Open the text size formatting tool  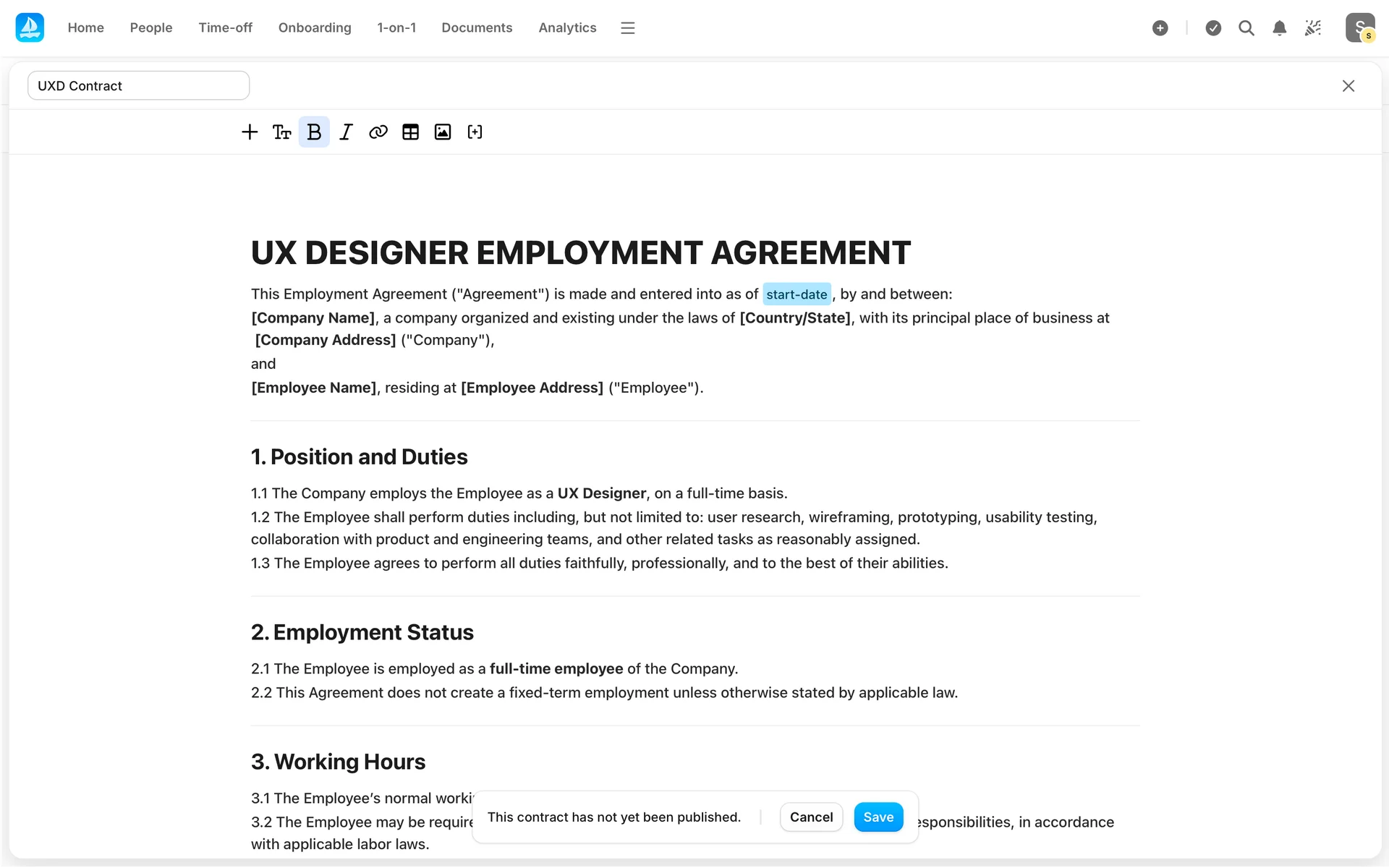[281, 132]
